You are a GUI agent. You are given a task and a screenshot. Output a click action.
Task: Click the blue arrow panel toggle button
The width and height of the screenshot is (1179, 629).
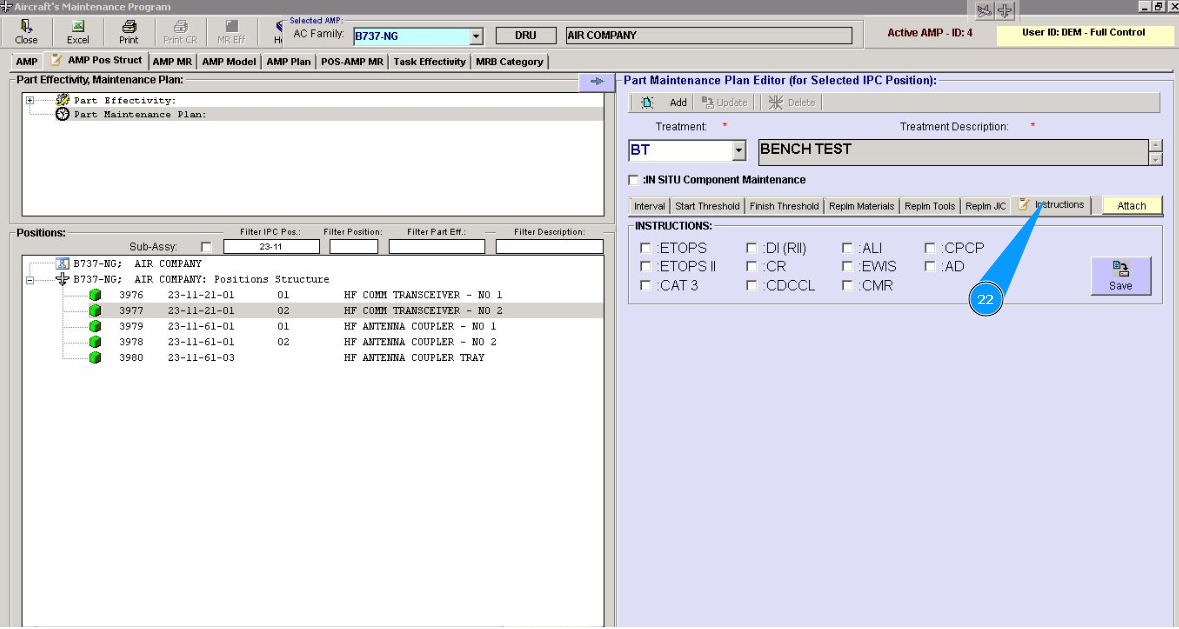pyautogui.click(x=597, y=82)
